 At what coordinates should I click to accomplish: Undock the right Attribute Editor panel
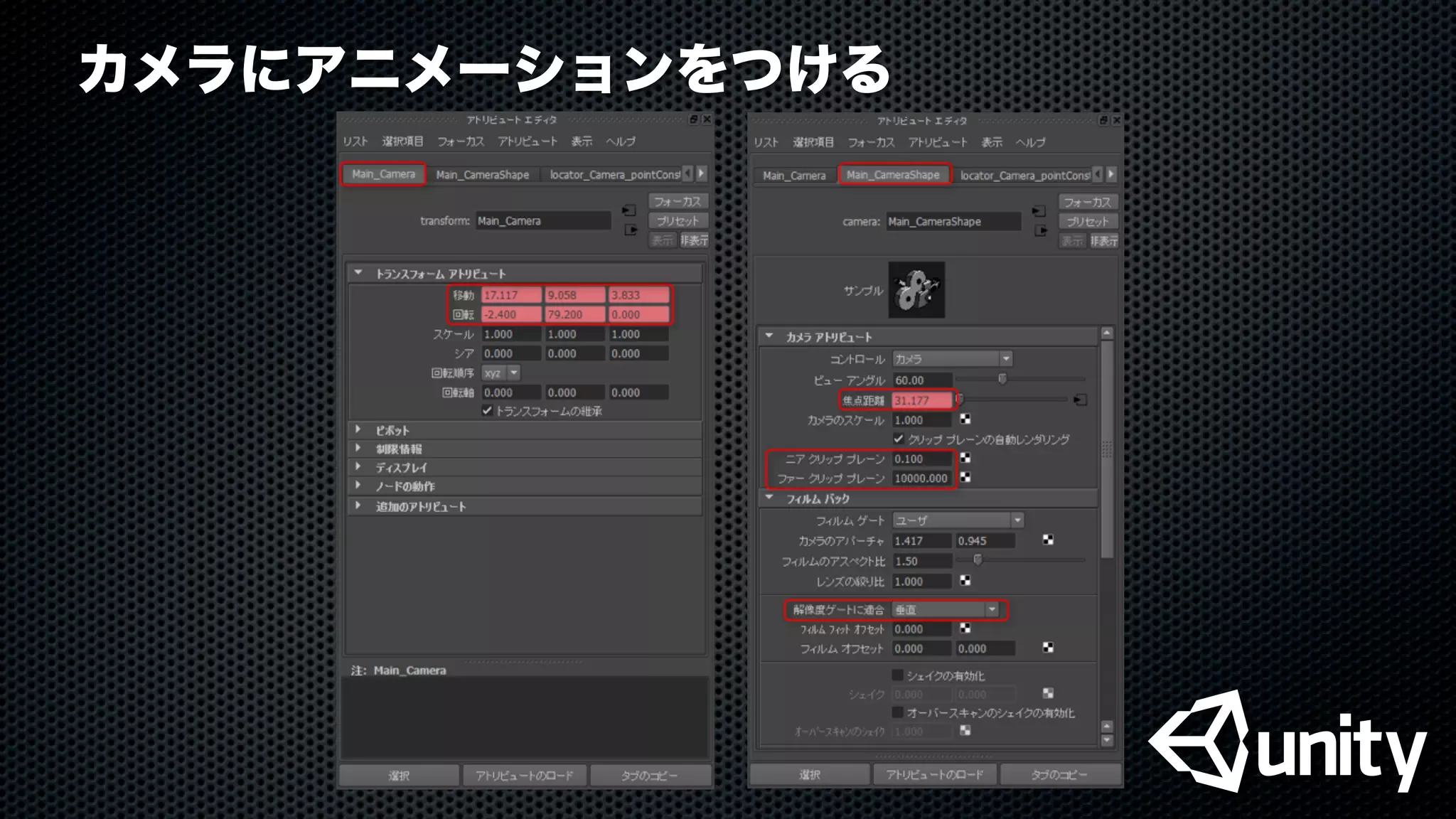(1104, 120)
